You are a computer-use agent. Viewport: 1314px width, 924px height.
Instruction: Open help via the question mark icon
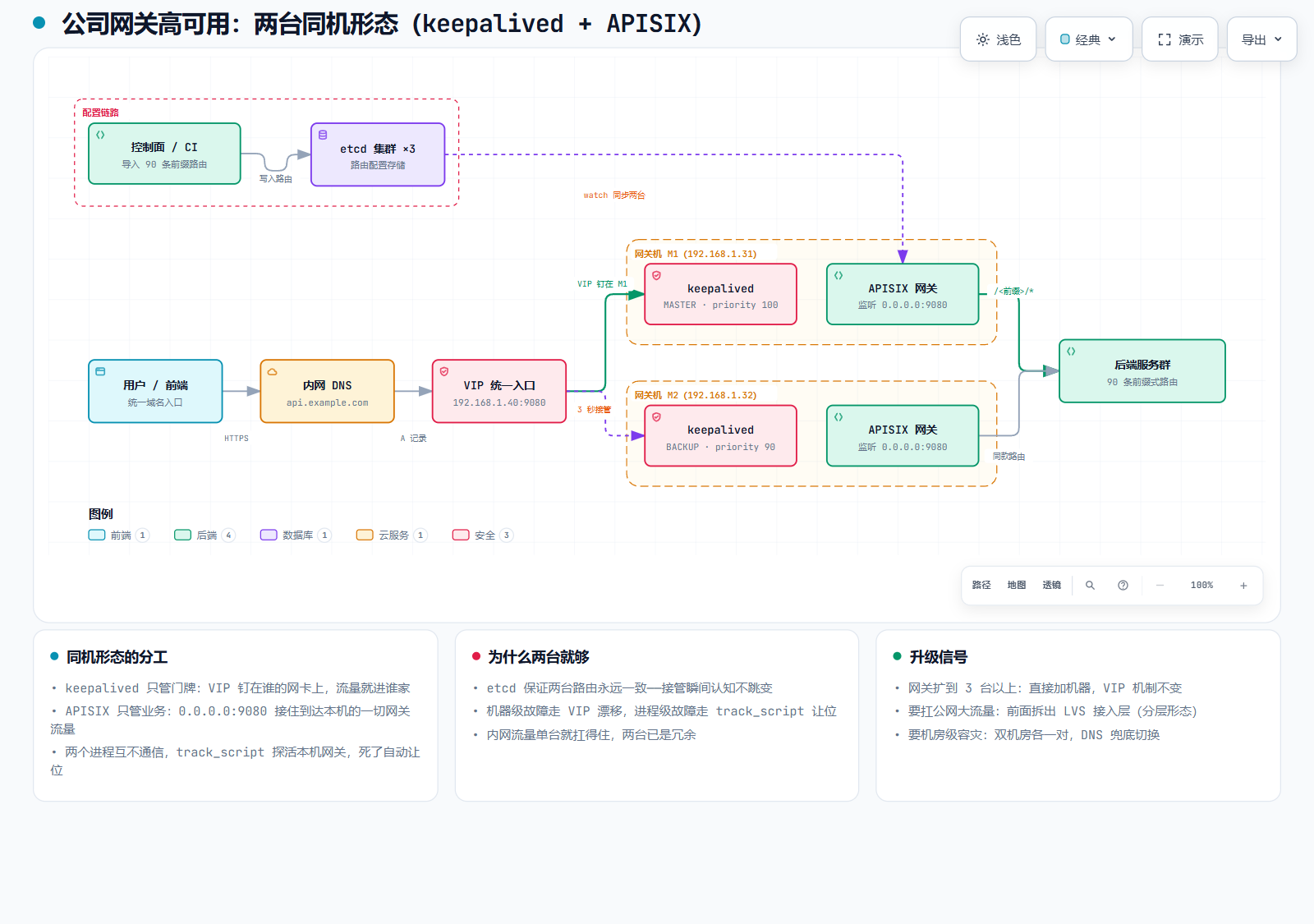click(x=1123, y=586)
